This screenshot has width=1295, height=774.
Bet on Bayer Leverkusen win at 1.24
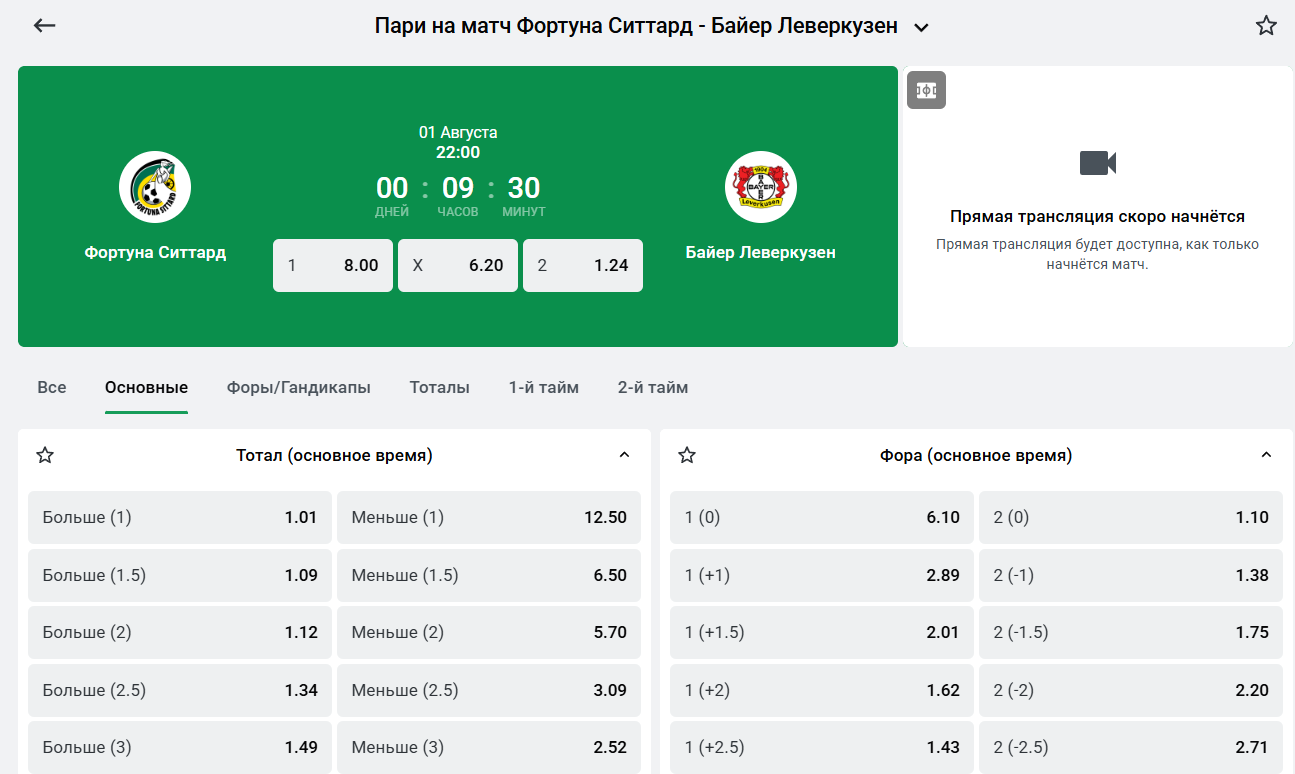pyautogui.click(x=583, y=265)
